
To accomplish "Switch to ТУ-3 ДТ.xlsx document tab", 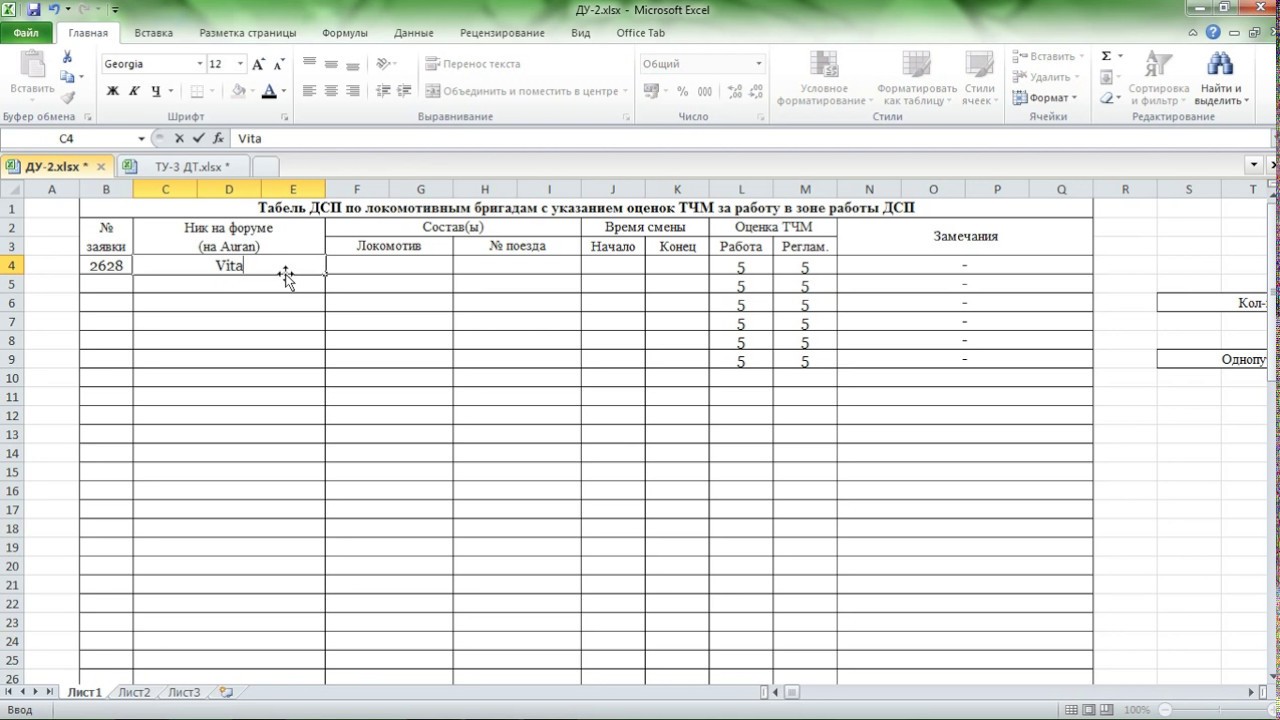I will point(184,166).
